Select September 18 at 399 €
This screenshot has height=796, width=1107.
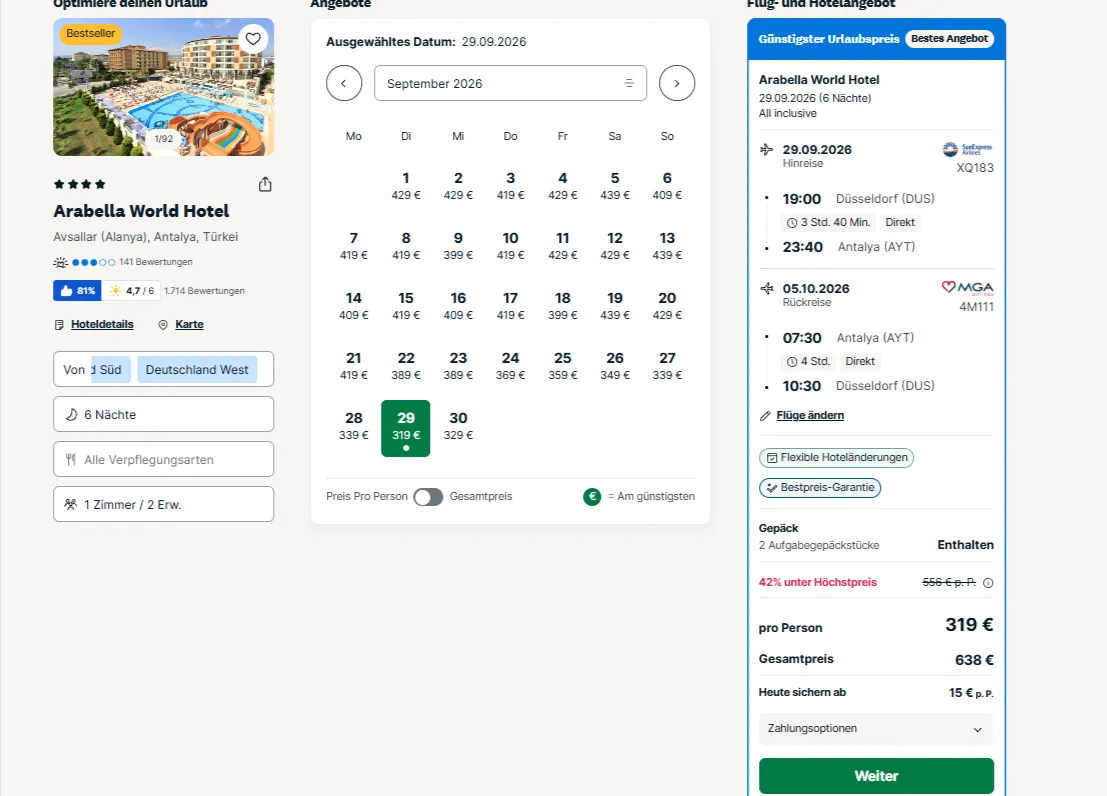(x=563, y=306)
